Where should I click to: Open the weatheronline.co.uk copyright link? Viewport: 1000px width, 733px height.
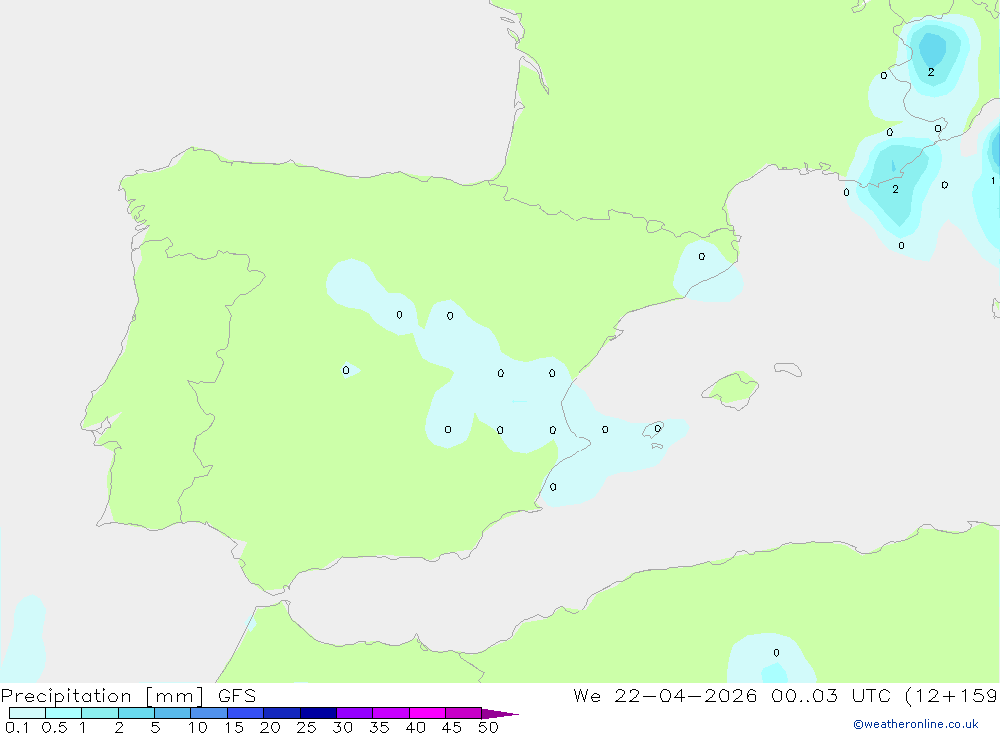coord(916,724)
